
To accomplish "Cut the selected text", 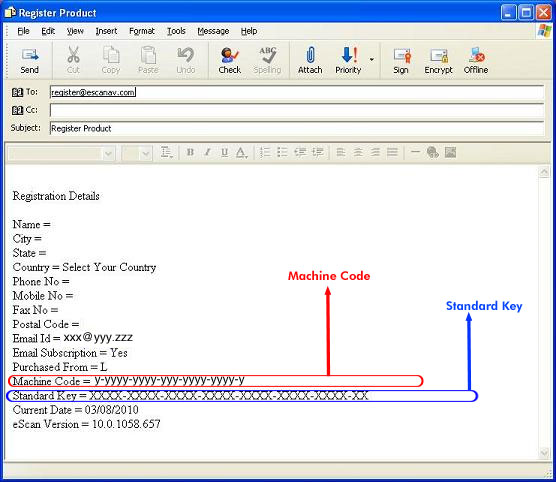I will (73, 60).
